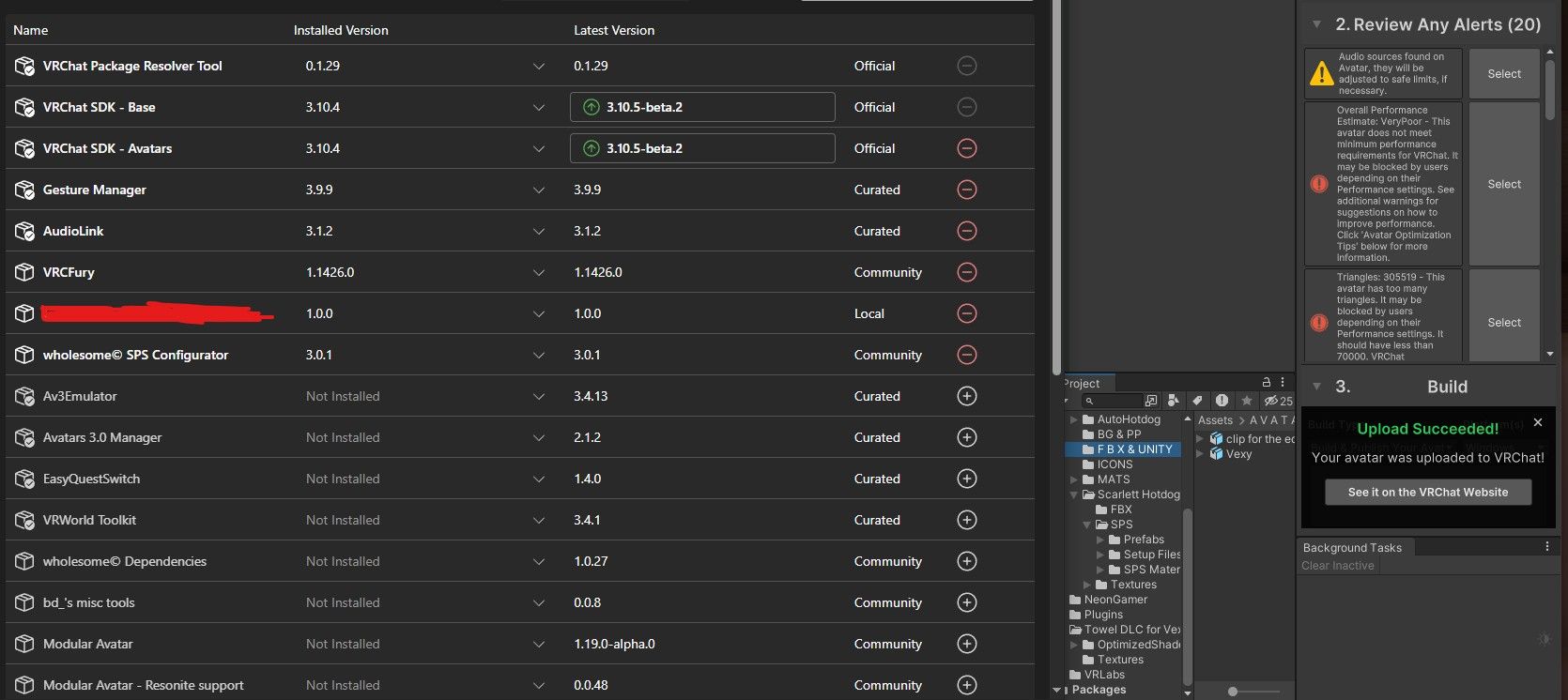1568x700 pixels.
Task: Toggle hidden packages visibility eye icon
Action: (1278, 401)
